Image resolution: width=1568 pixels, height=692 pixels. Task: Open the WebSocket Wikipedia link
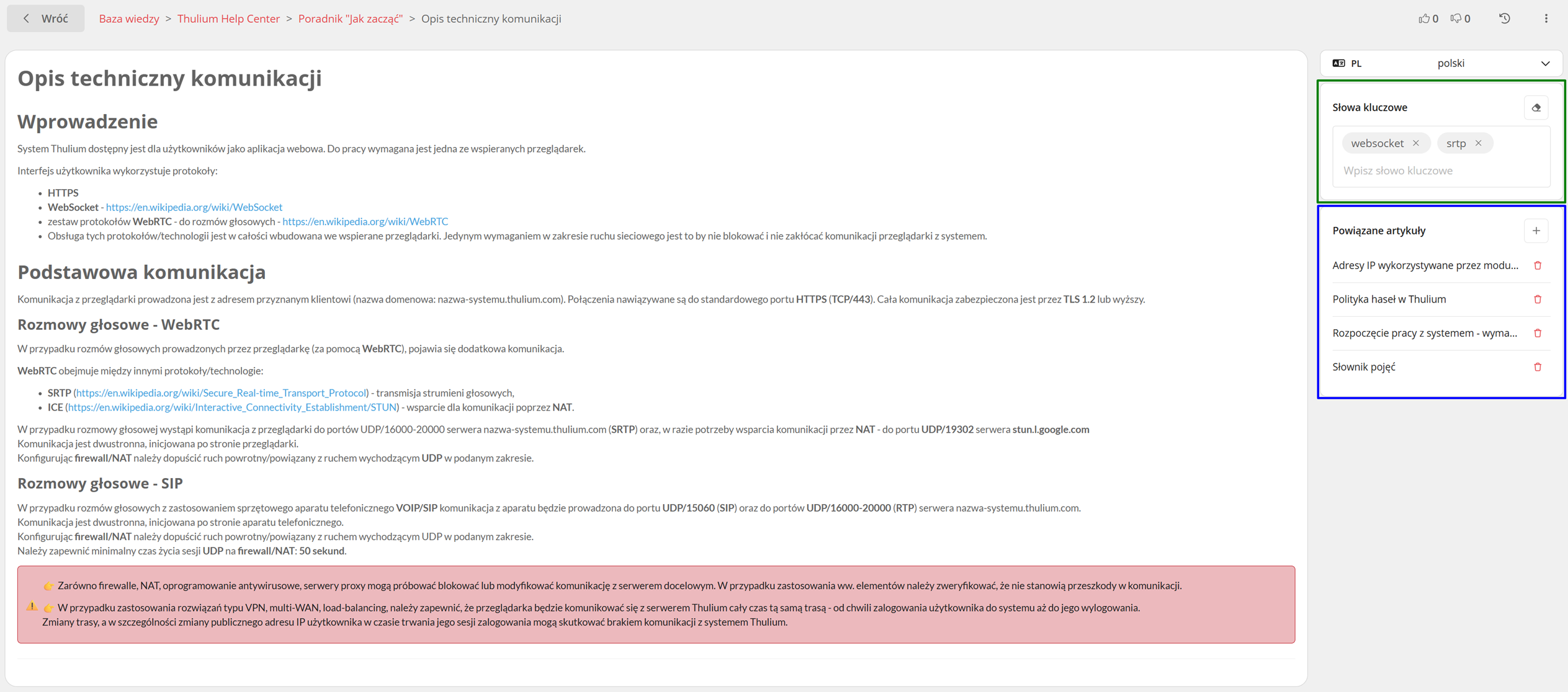pyautogui.click(x=194, y=207)
